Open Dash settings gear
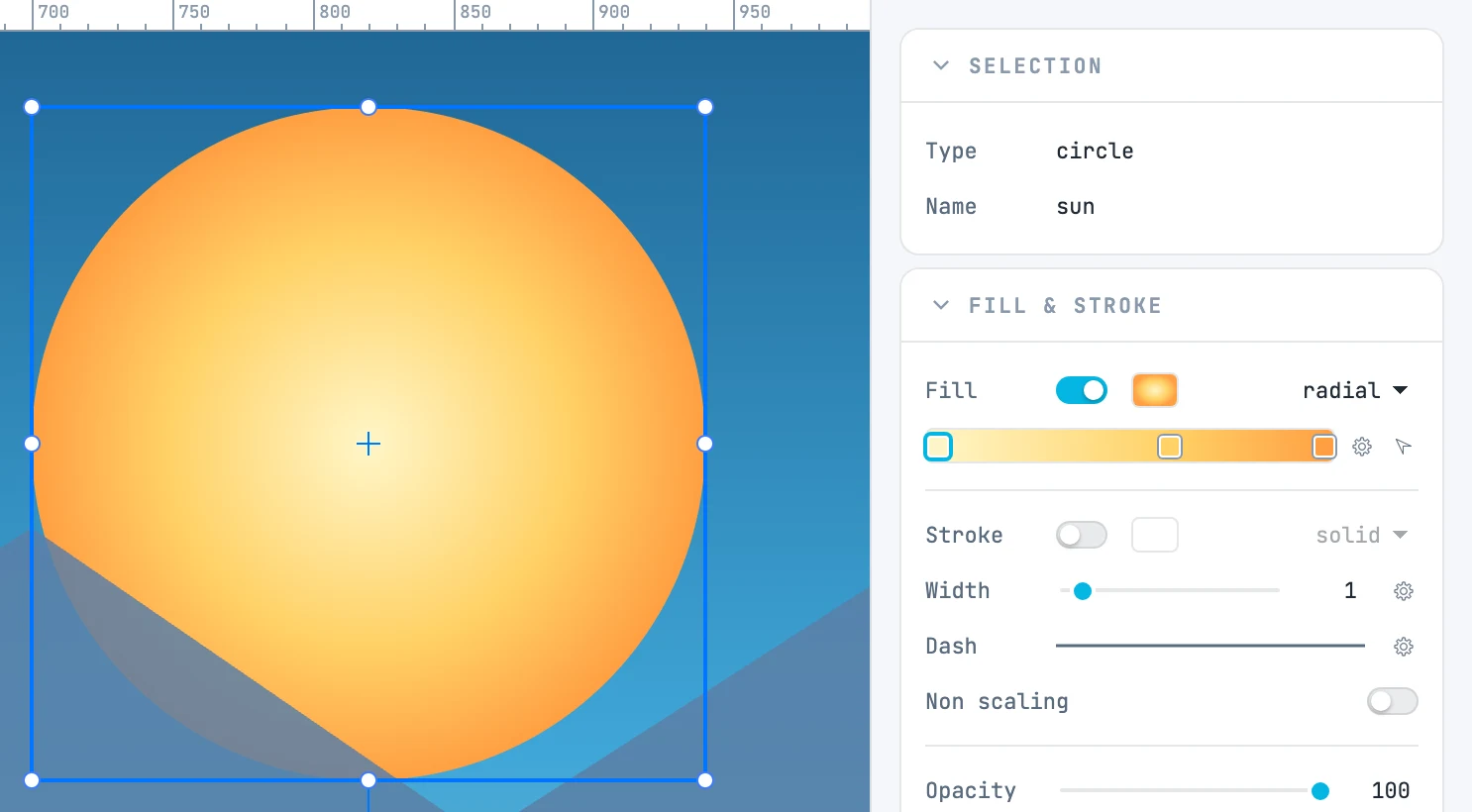The width and height of the screenshot is (1472, 812). [x=1404, y=647]
